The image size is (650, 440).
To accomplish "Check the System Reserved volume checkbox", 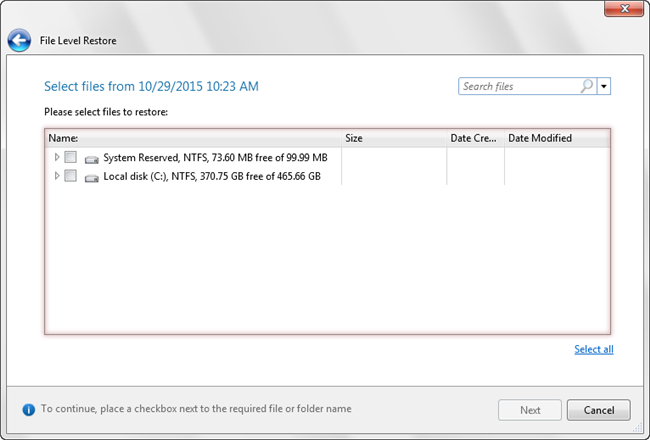I will click(70, 157).
